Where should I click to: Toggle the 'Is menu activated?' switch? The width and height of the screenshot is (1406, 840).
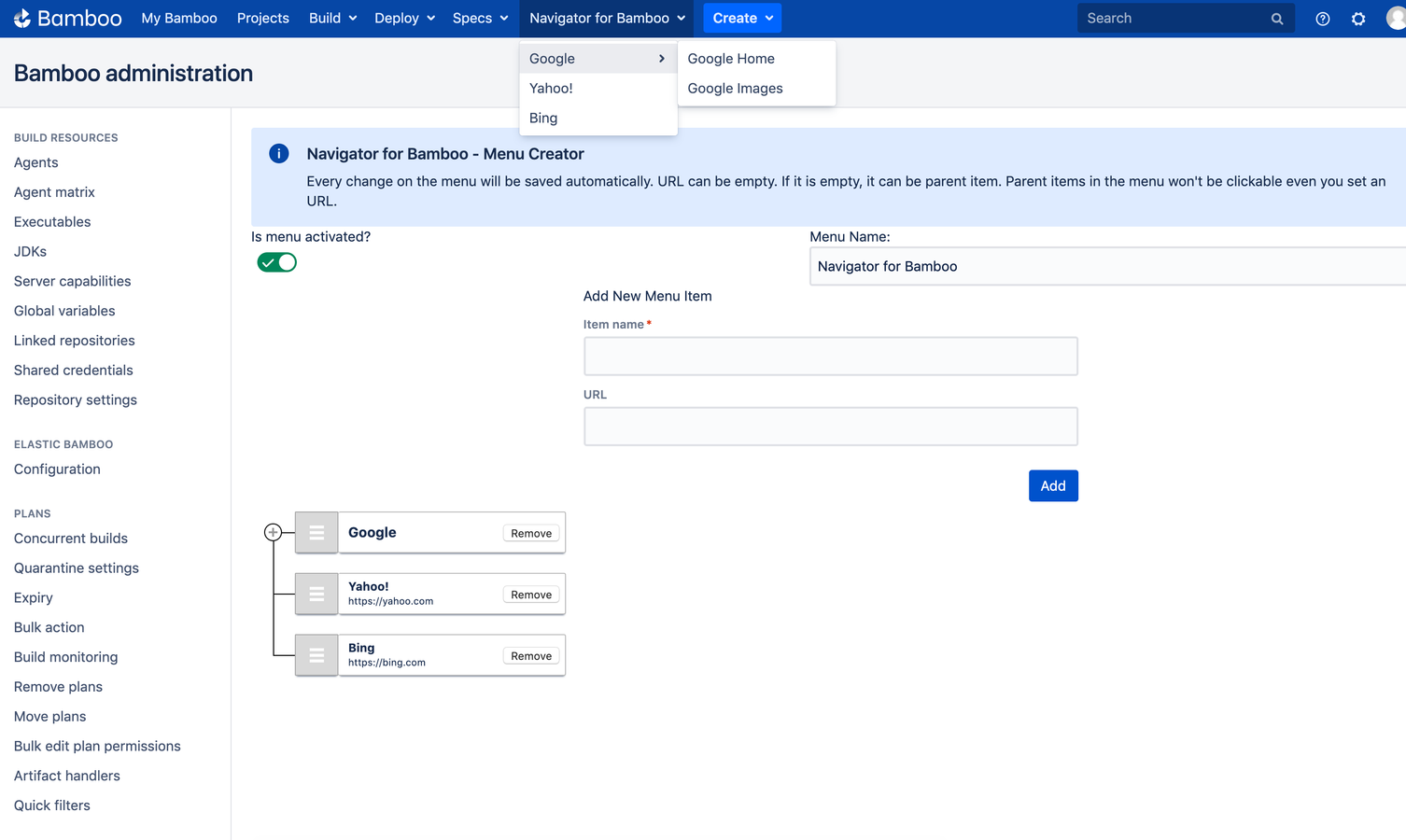click(x=277, y=262)
